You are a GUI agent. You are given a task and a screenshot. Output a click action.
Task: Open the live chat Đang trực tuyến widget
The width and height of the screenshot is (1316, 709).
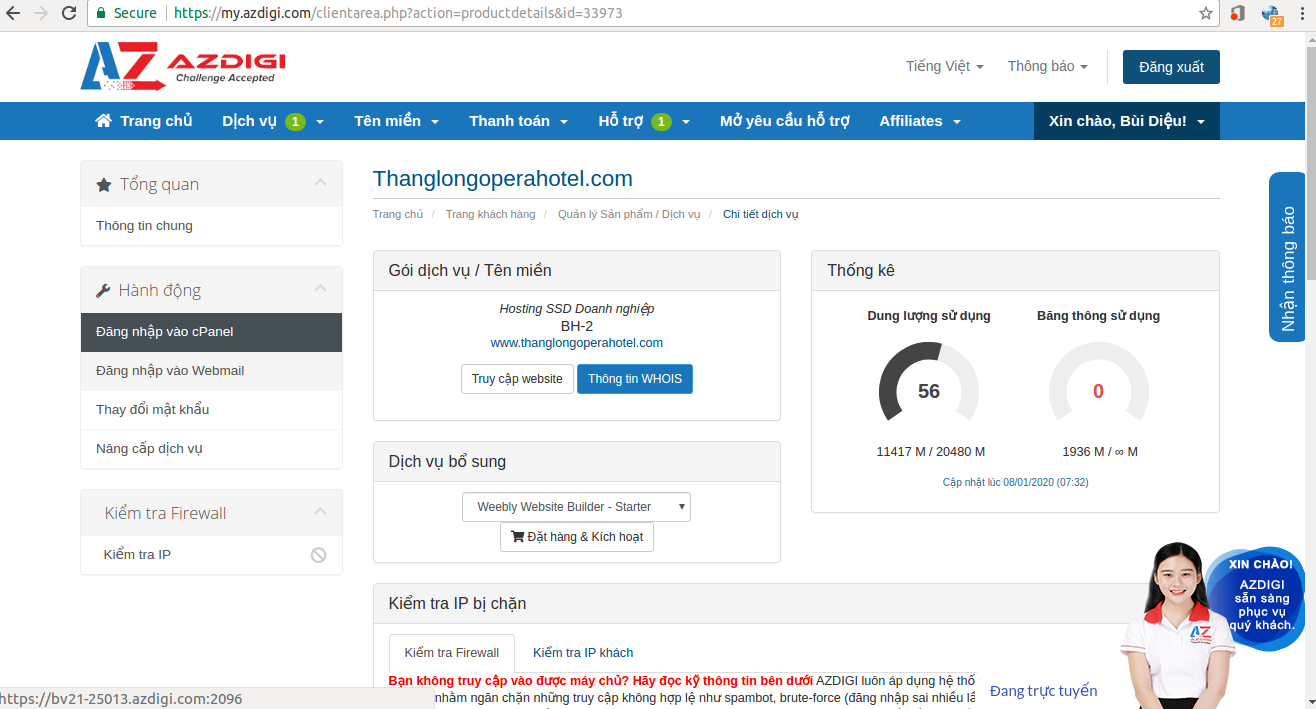point(1043,691)
